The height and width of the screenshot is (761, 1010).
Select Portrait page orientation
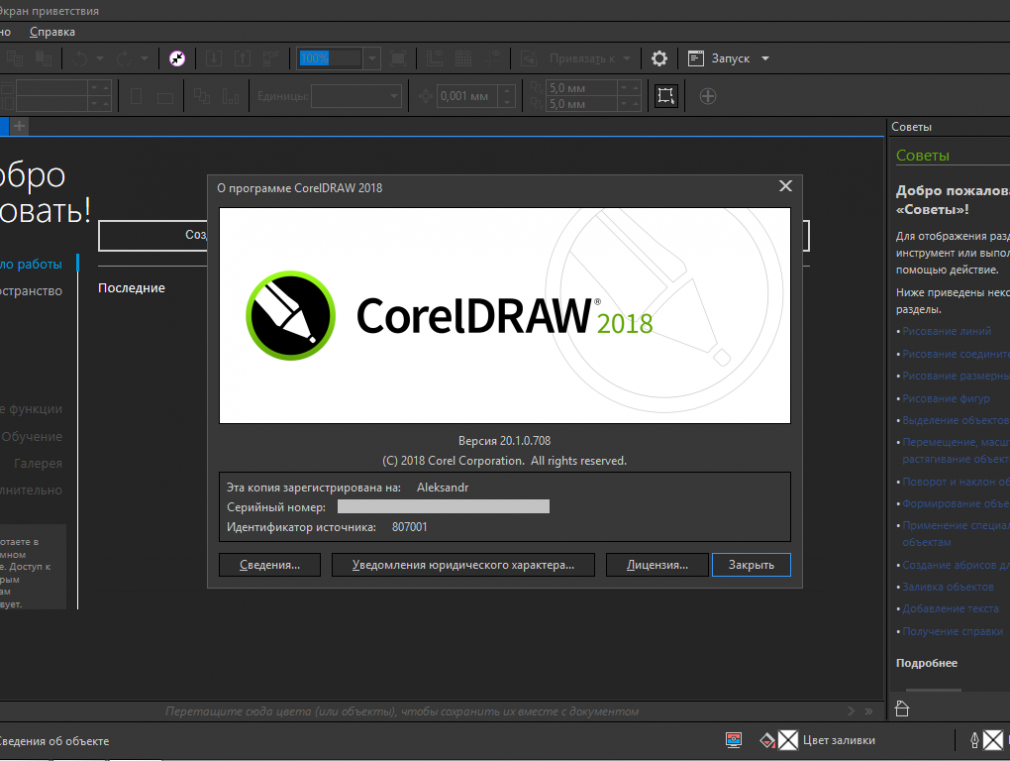point(136,97)
